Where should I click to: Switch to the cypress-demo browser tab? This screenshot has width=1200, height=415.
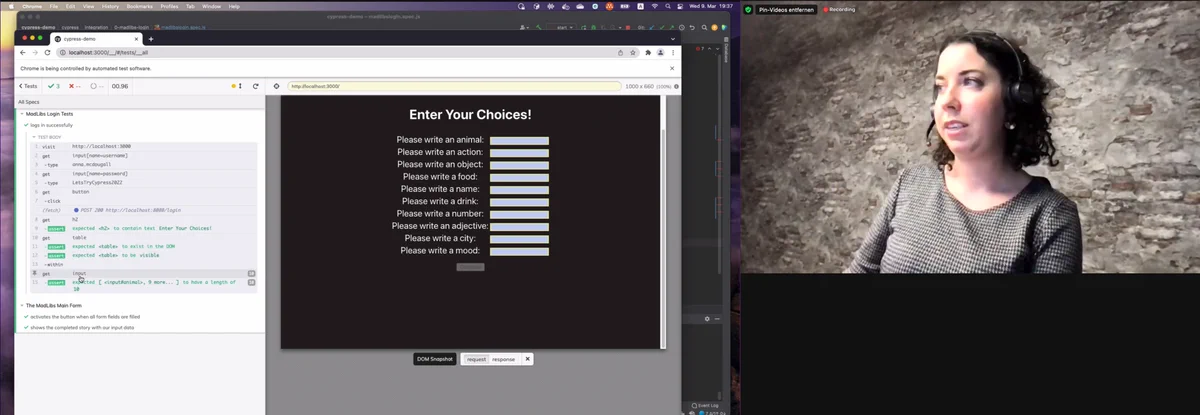tap(95, 38)
